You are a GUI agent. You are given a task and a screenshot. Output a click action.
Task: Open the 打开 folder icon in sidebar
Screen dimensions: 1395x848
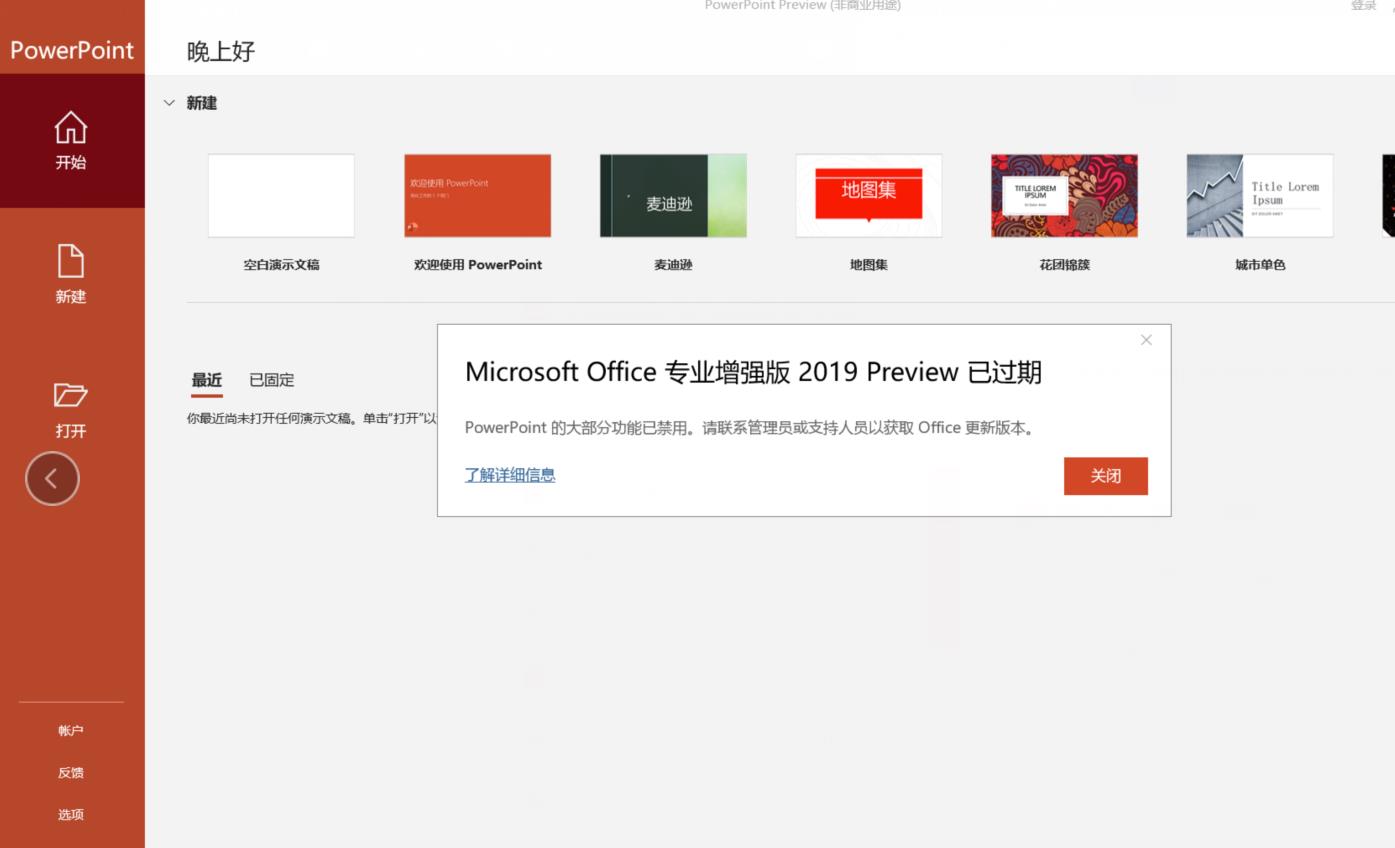[70, 408]
